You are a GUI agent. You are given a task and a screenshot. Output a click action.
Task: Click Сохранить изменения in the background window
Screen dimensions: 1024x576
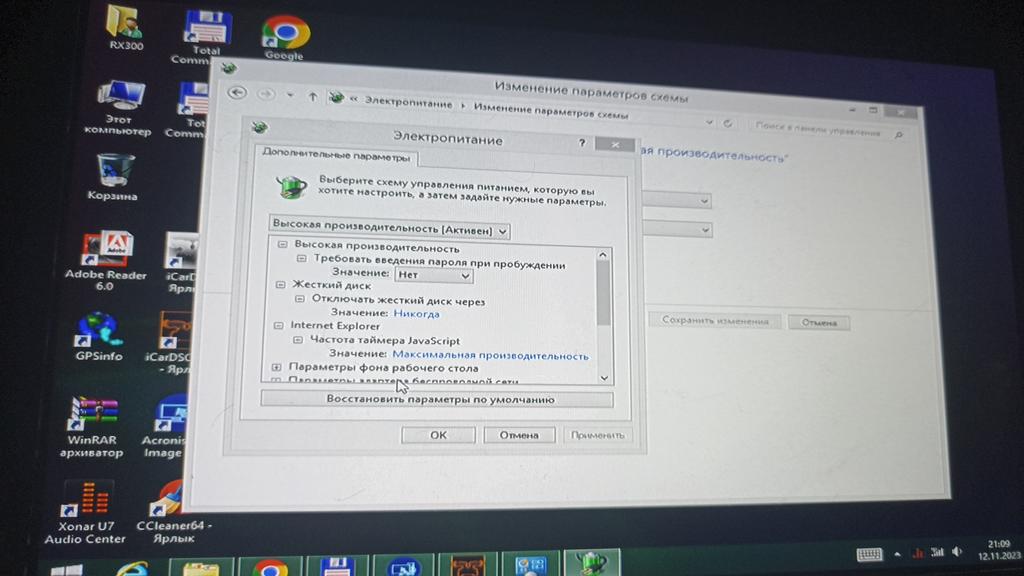pos(715,320)
